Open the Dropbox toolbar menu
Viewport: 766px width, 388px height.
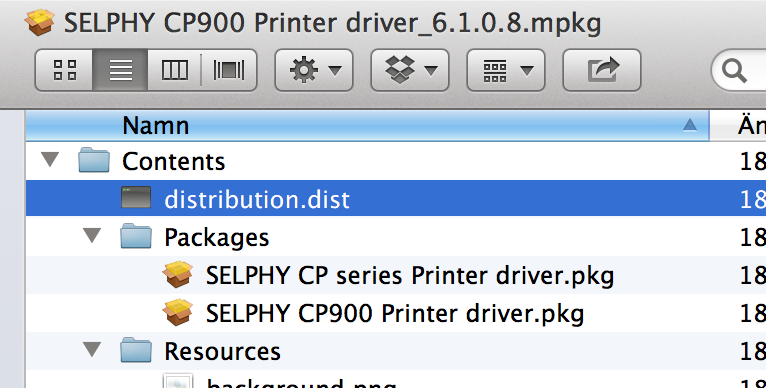pos(409,70)
